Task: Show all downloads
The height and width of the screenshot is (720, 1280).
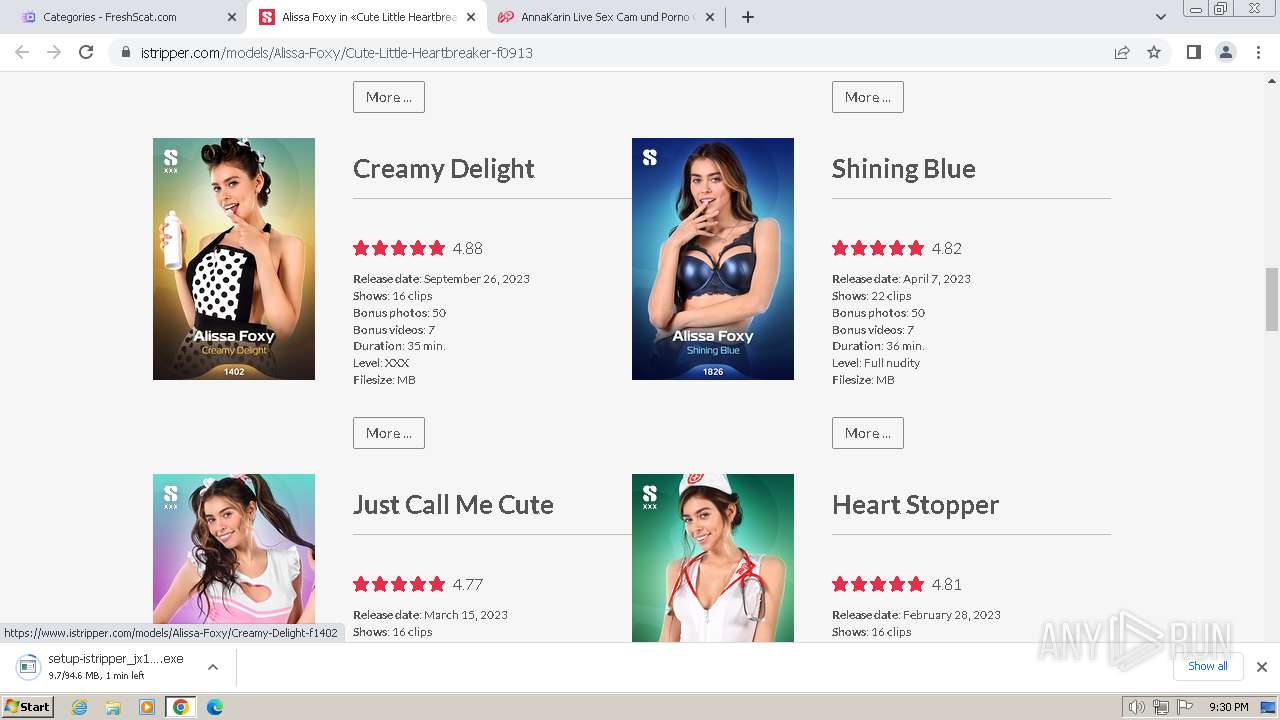Action: pyautogui.click(x=1208, y=666)
